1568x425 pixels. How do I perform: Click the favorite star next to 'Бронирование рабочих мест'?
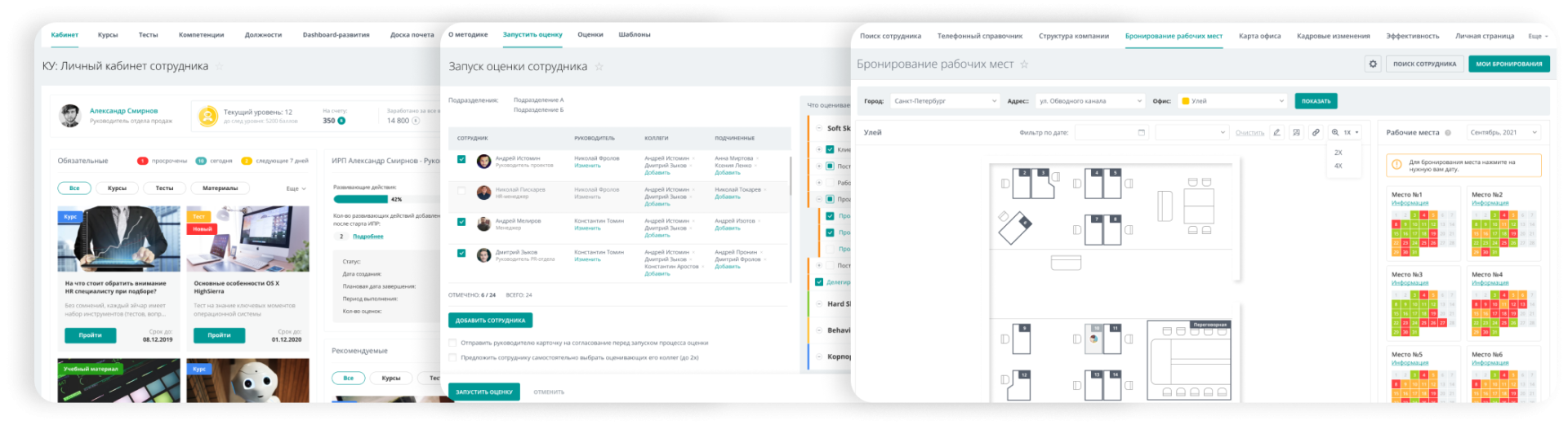pos(1024,64)
